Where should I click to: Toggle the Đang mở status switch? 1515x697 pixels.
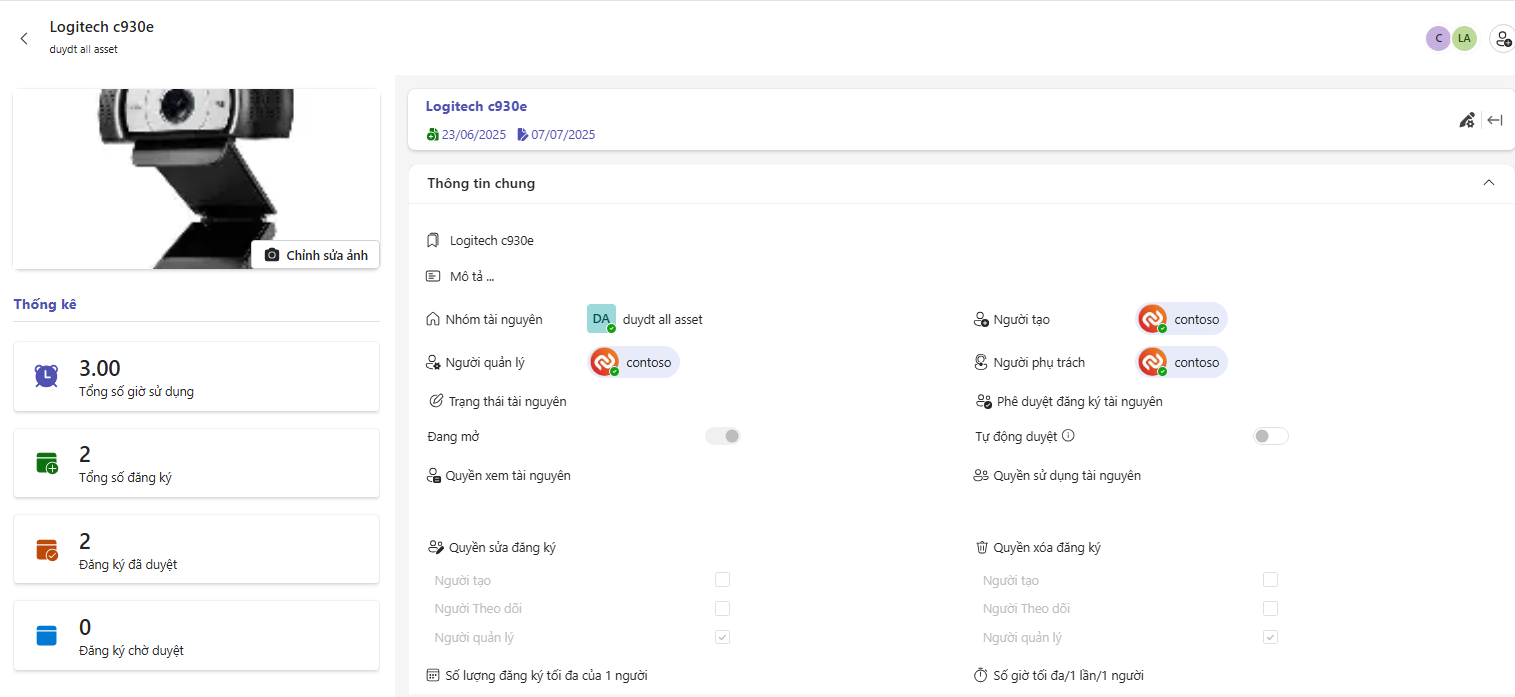pos(723,436)
